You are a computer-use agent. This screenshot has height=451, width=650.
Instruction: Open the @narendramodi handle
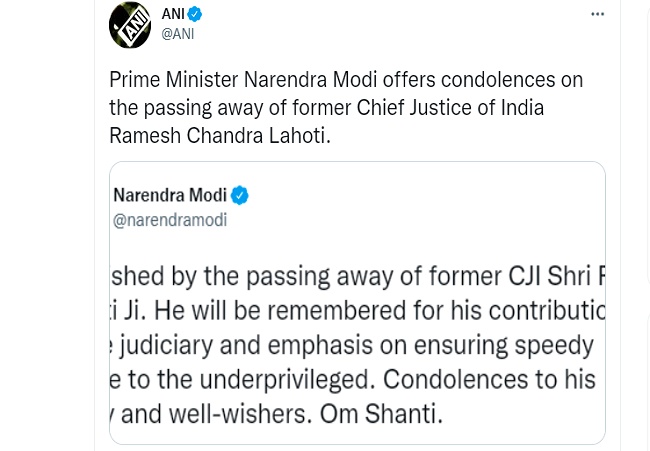click(170, 220)
